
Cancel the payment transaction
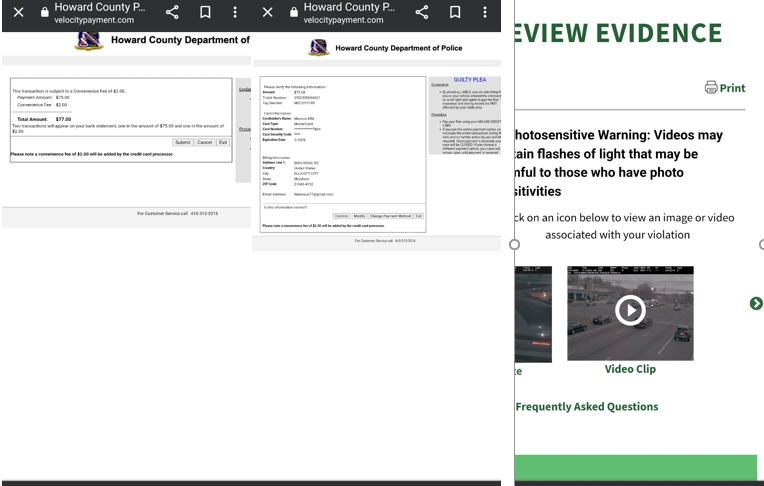(205, 142)
